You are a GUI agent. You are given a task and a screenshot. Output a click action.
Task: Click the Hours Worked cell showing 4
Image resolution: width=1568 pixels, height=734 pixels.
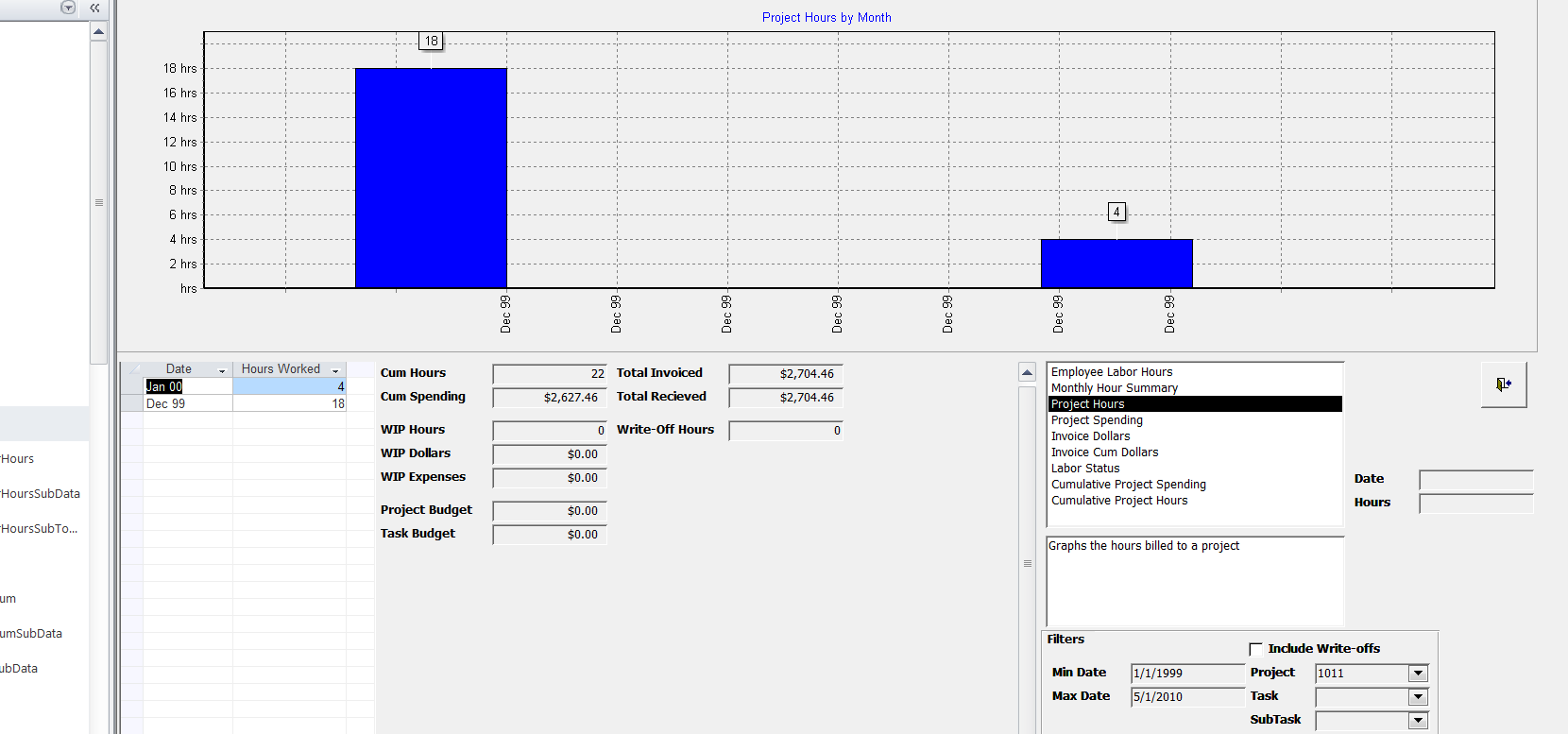289,386
